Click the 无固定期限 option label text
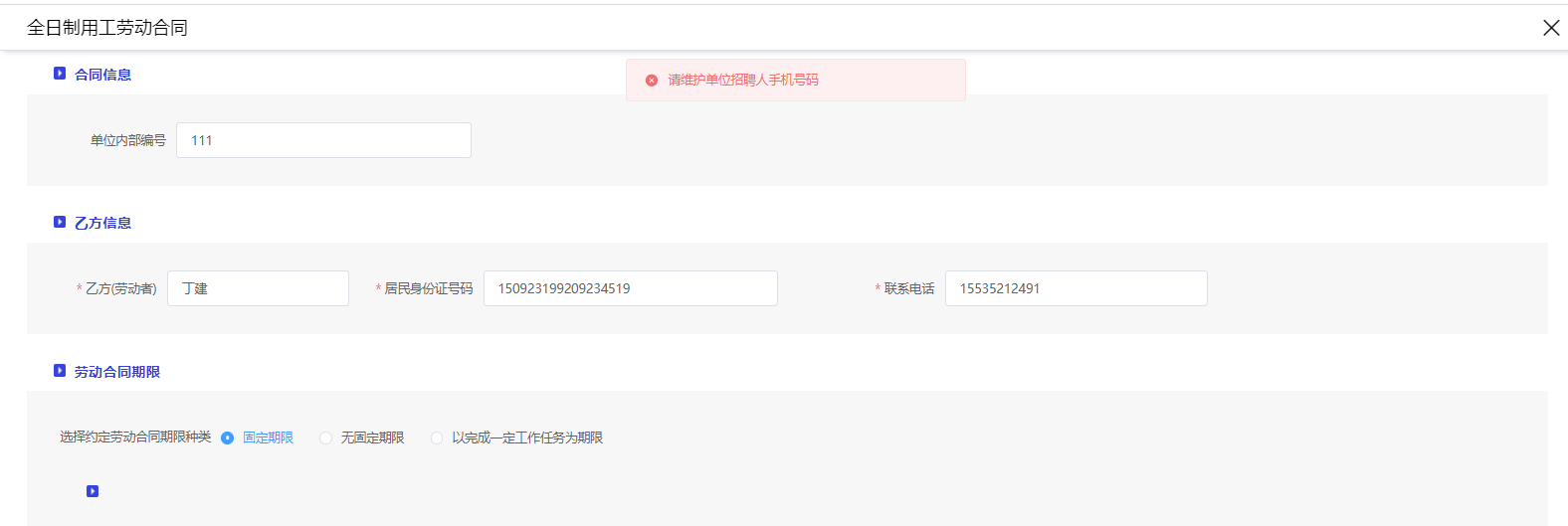This screenshot has height=526, width=1568. (372, 438)
